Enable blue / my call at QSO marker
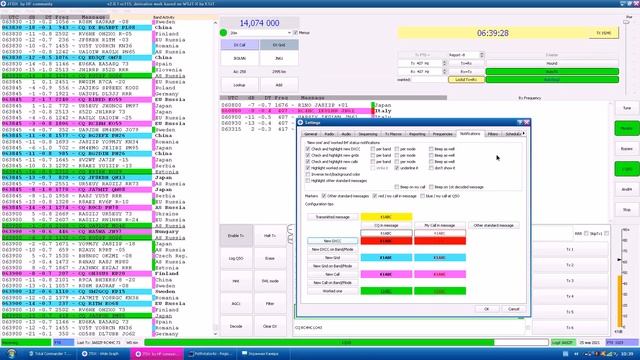 [422, 196]
